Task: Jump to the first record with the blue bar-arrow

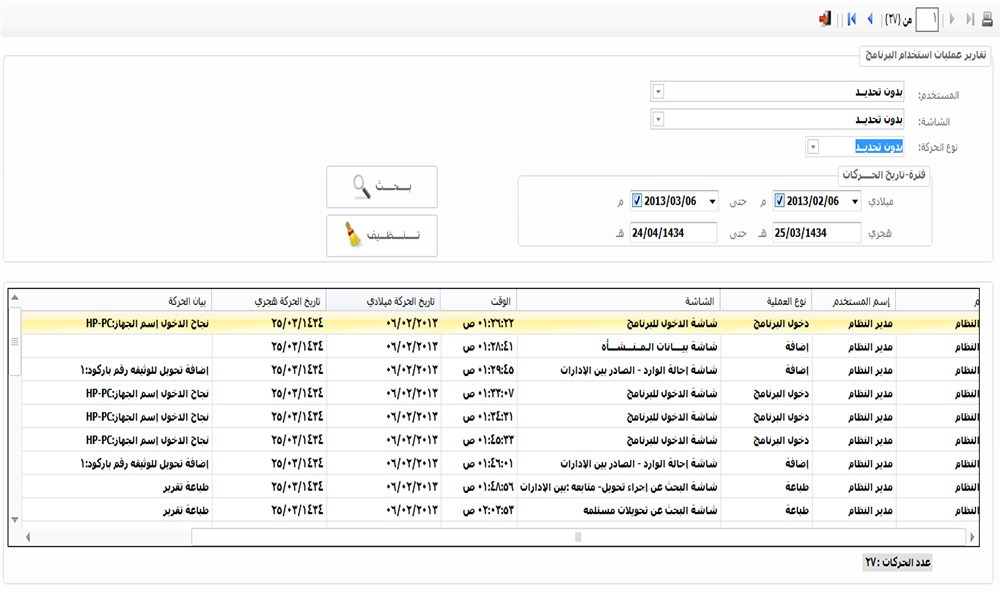Action: (851, 19)
